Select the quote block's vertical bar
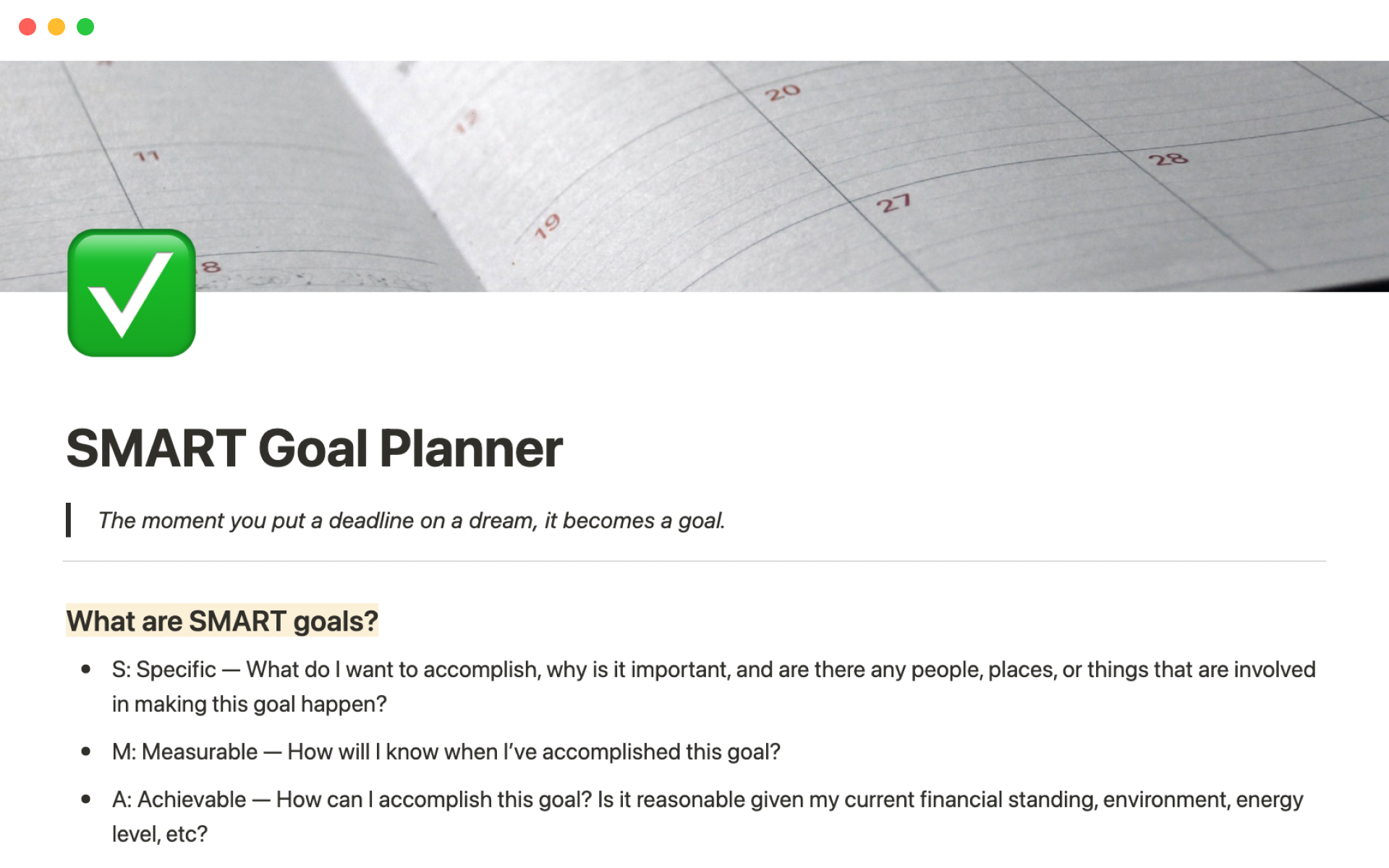Image resolution: width=1389 pixels, height=868 pixels. tap(69, 520)
